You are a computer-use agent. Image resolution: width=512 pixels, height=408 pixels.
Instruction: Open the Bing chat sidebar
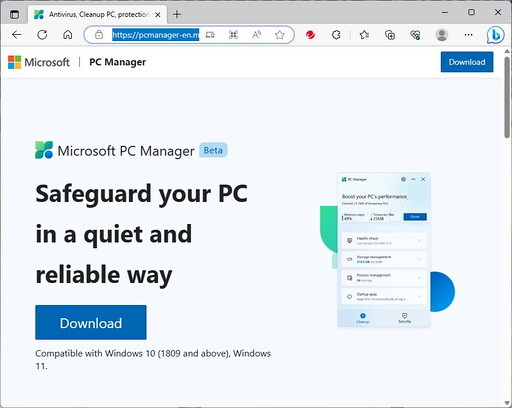pyautogui.click(x=495, y=35)
